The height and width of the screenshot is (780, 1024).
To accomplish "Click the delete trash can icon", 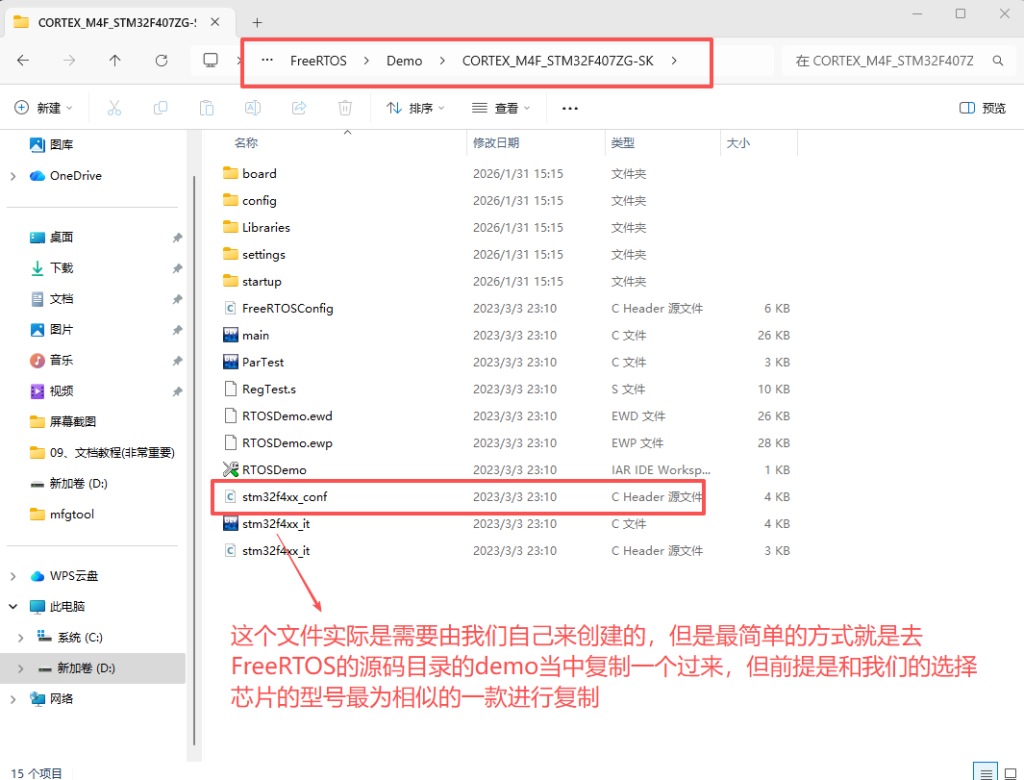I will (345, 108).
